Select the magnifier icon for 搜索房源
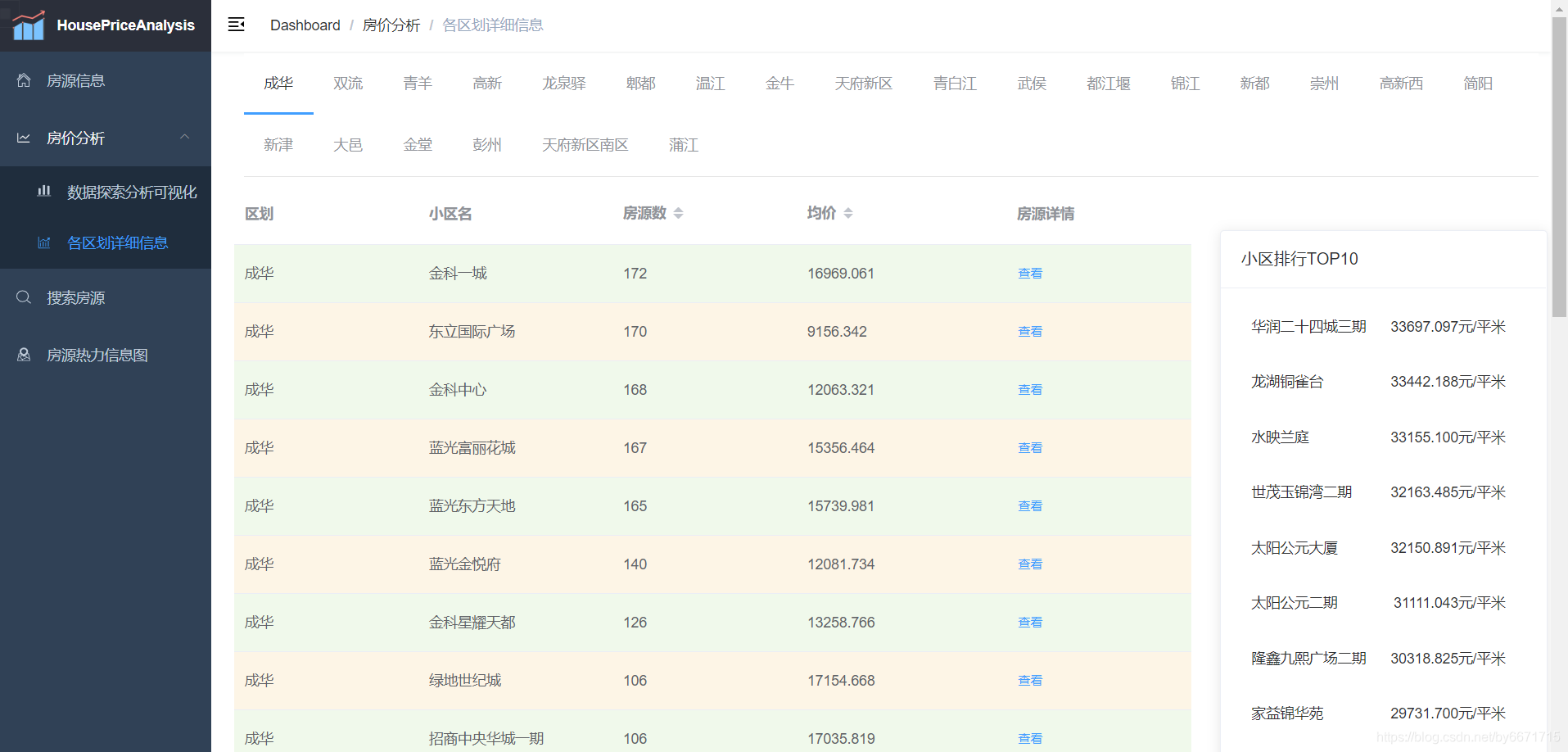This screenshot has width=1568, height=752. (x=23, y=297)
